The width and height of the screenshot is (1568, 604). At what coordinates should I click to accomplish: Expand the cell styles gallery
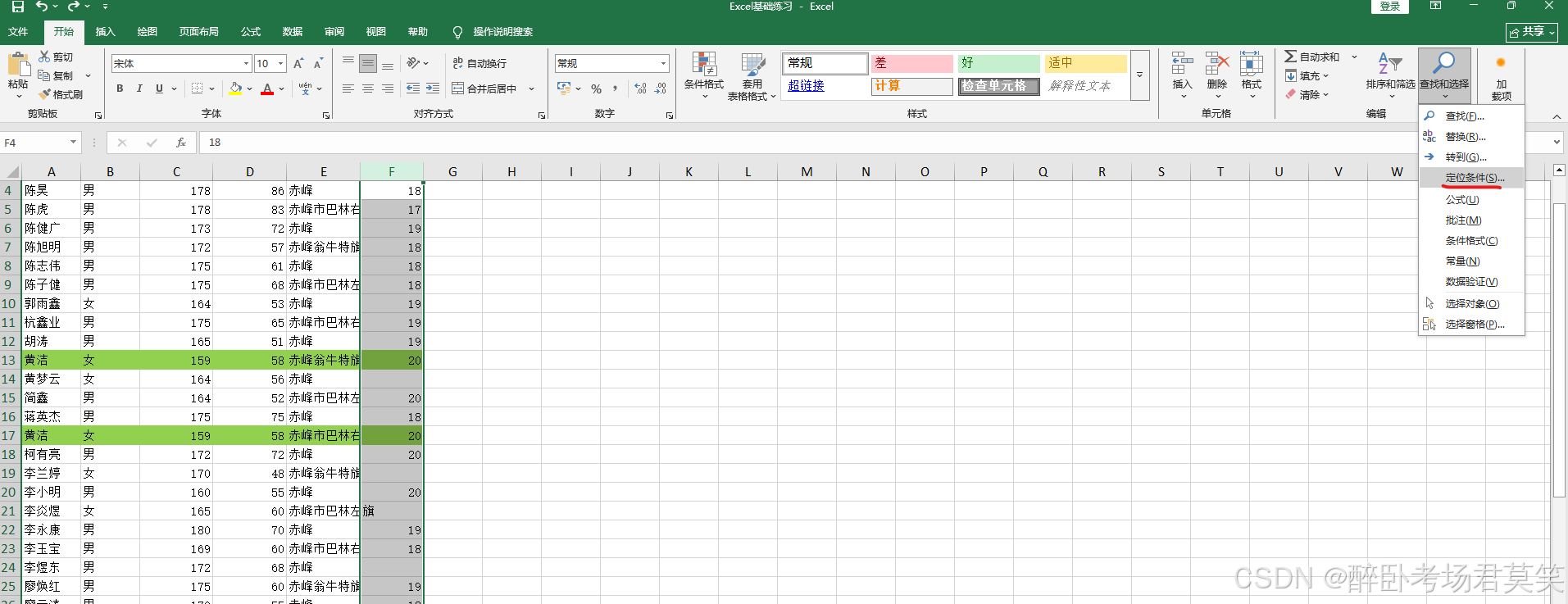pos(1139,75)
